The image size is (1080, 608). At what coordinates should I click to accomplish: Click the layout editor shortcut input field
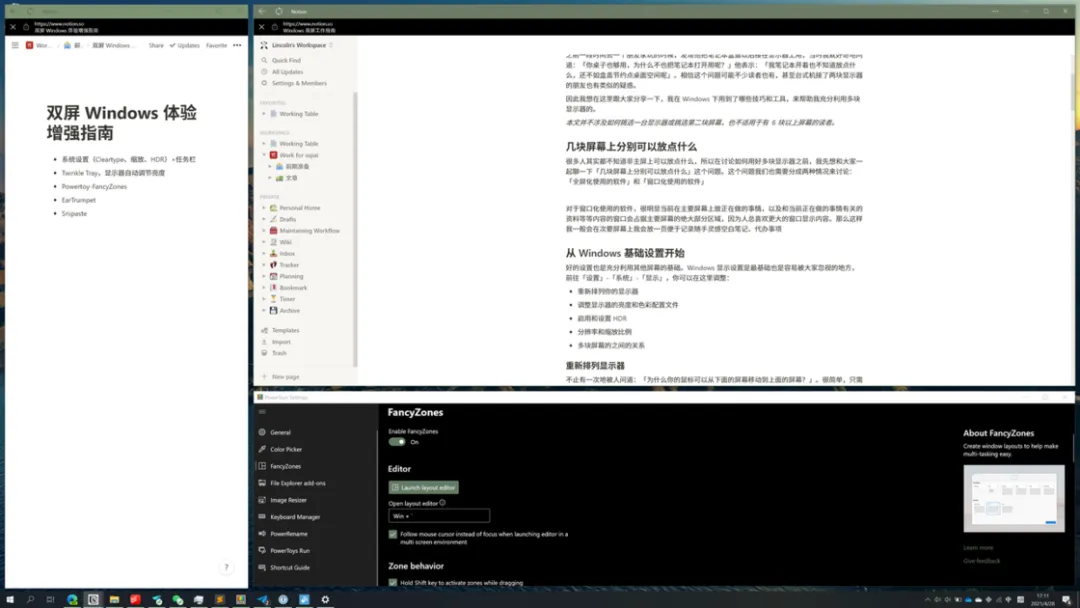coord(438,515)
